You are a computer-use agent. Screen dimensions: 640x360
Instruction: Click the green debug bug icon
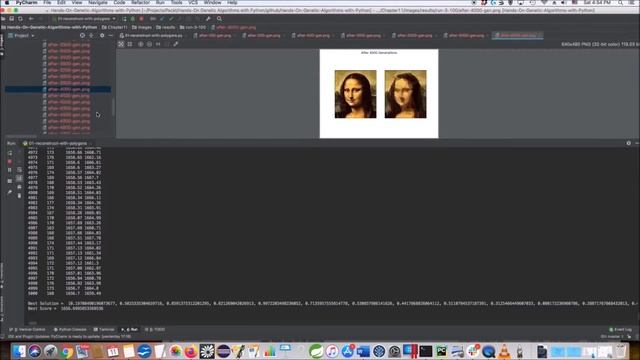click(x=133, y=19)
